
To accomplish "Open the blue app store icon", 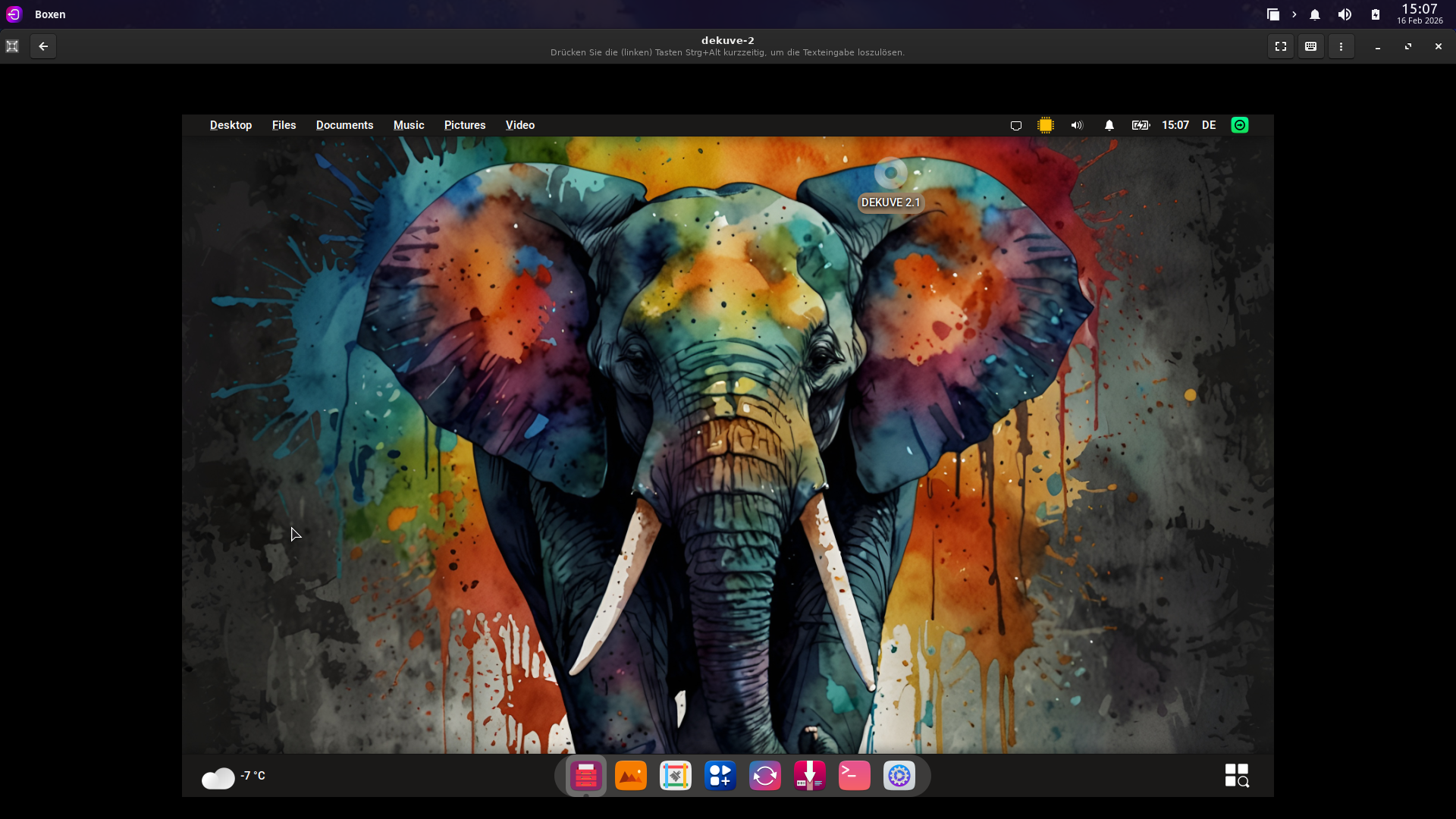I will [720, 776].
